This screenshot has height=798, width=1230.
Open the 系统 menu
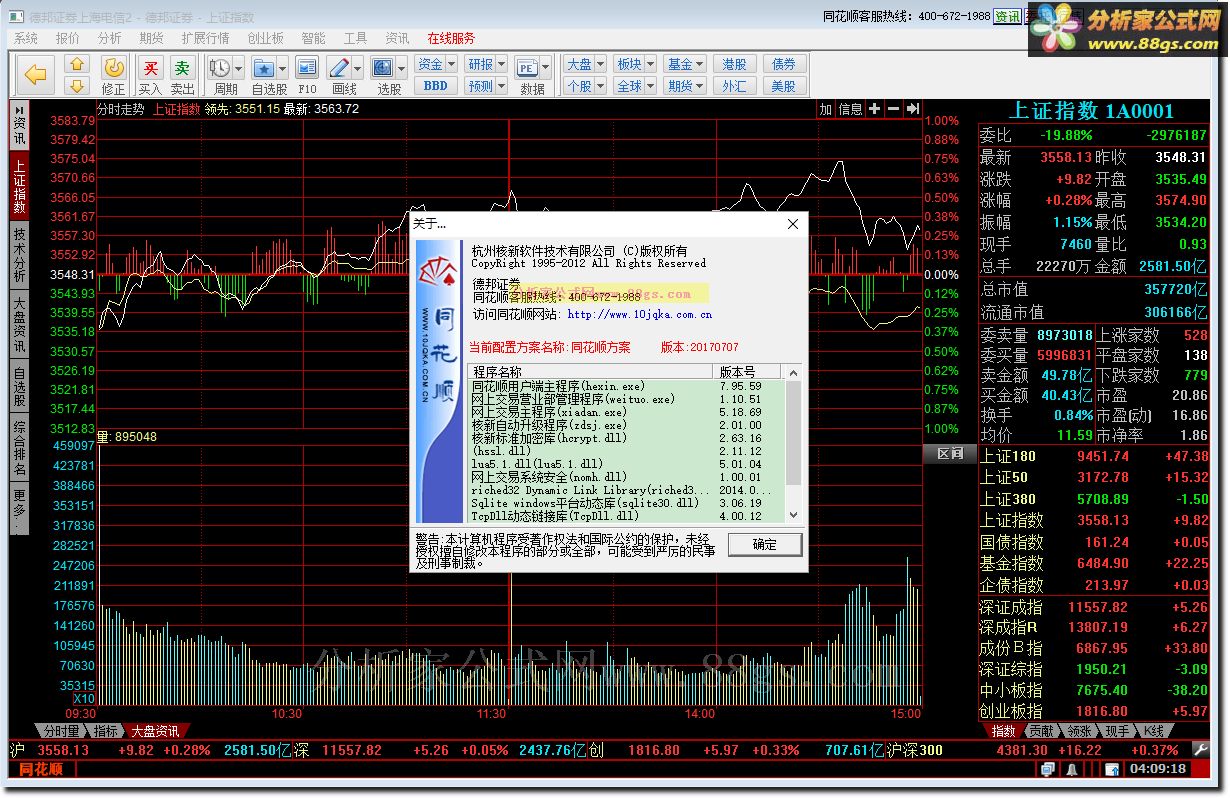[26, 38]
